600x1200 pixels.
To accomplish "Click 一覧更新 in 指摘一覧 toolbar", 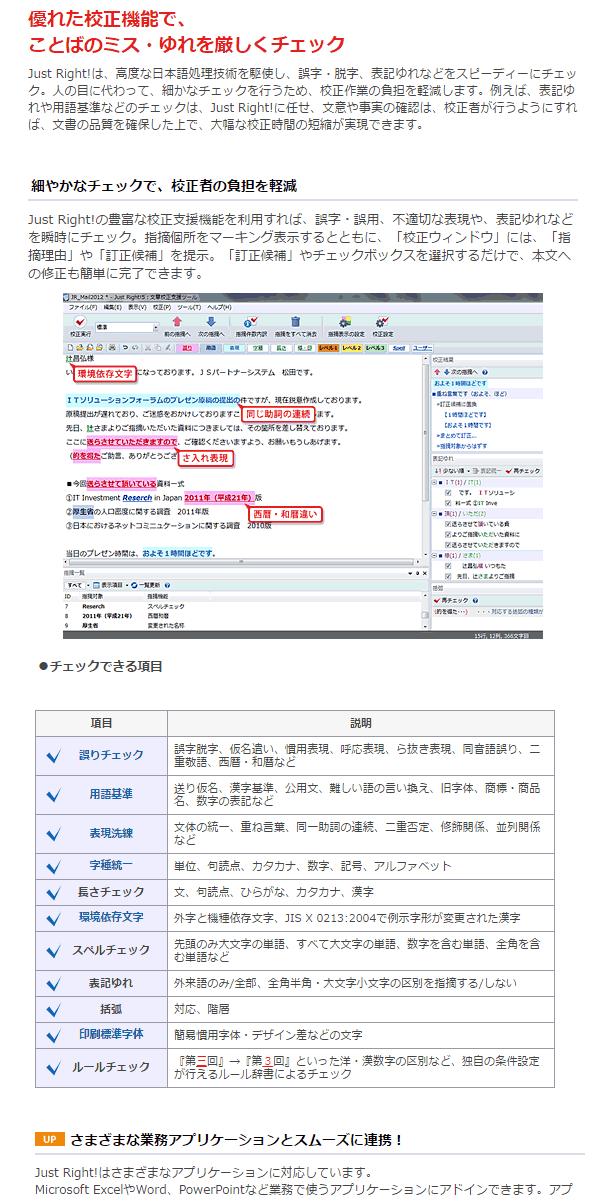I will click(146, 584).
